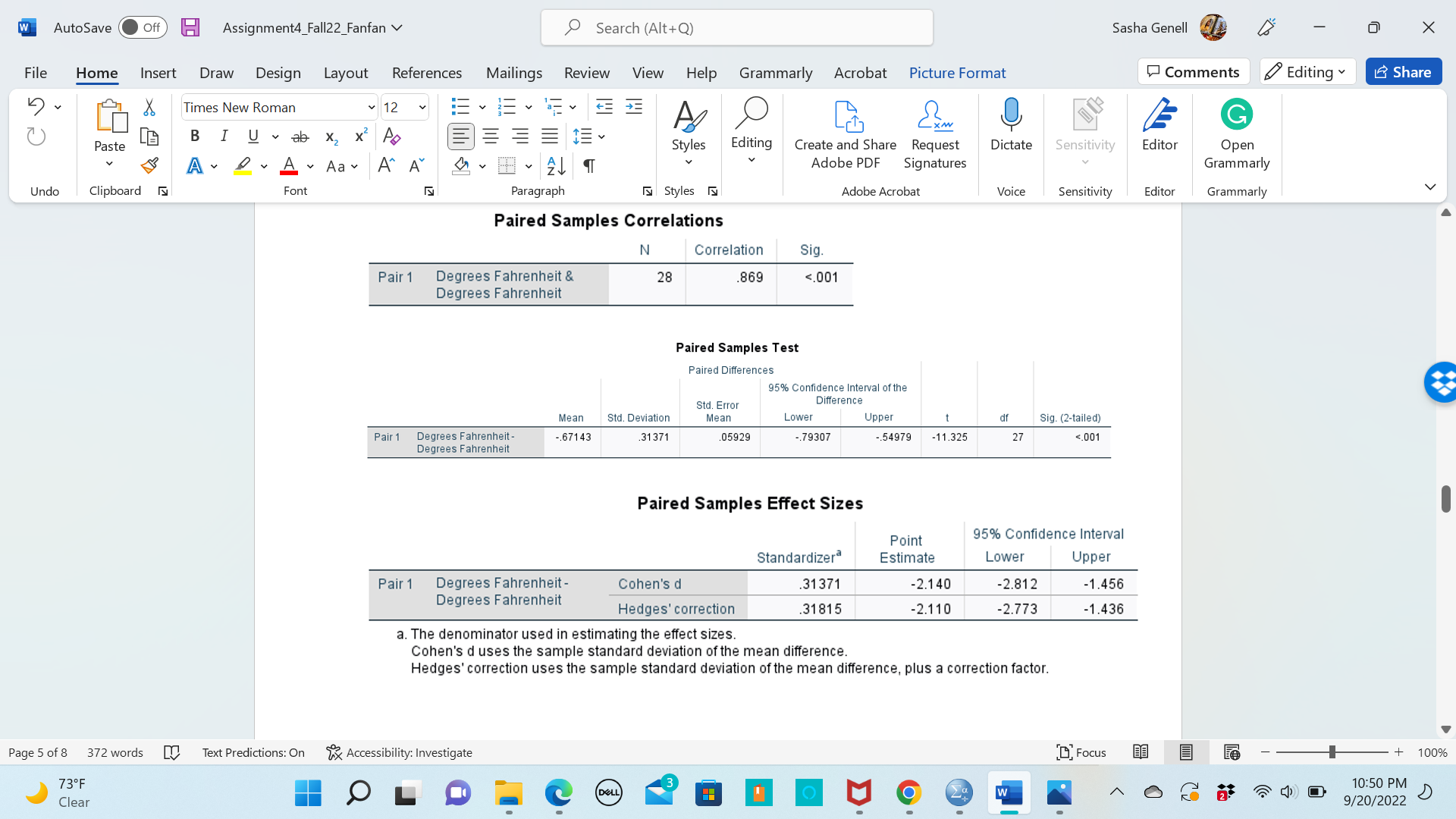Click the Clear All Formatting icon
Image resolution: width=1456 pixels, height=819 pixels.
tap(392, 136)
